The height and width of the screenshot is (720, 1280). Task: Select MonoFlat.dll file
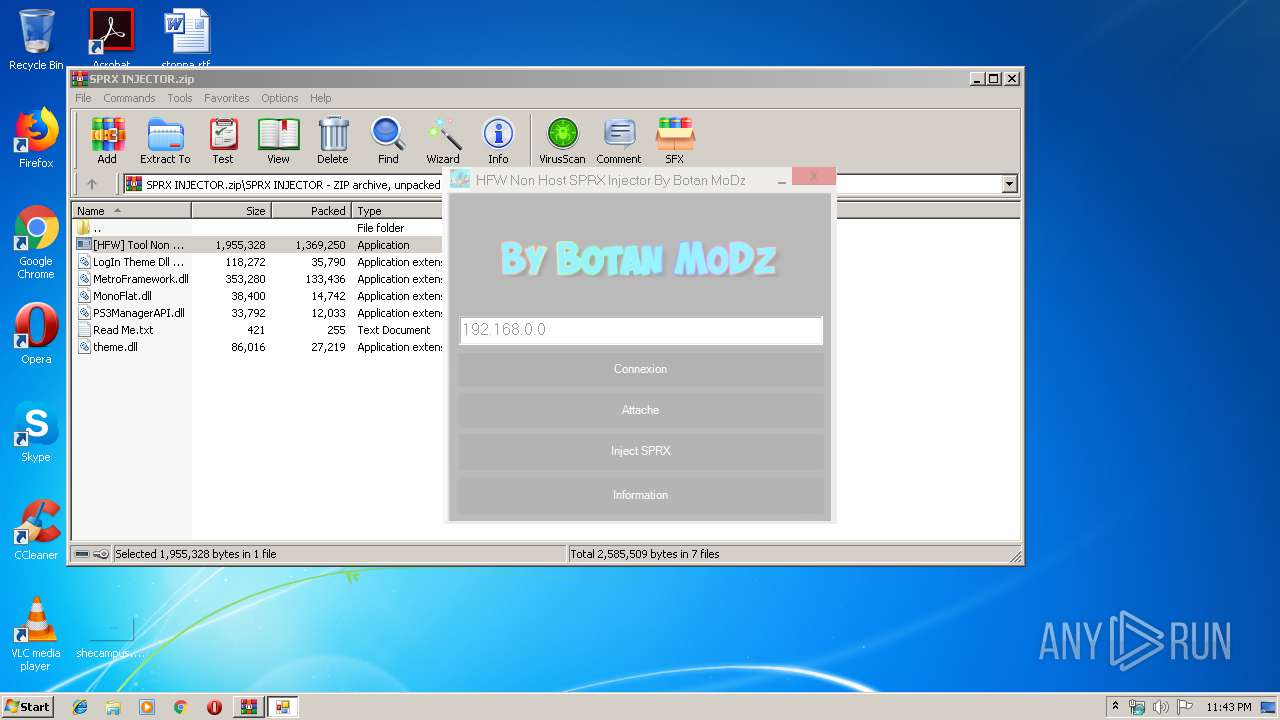[258, 296]
